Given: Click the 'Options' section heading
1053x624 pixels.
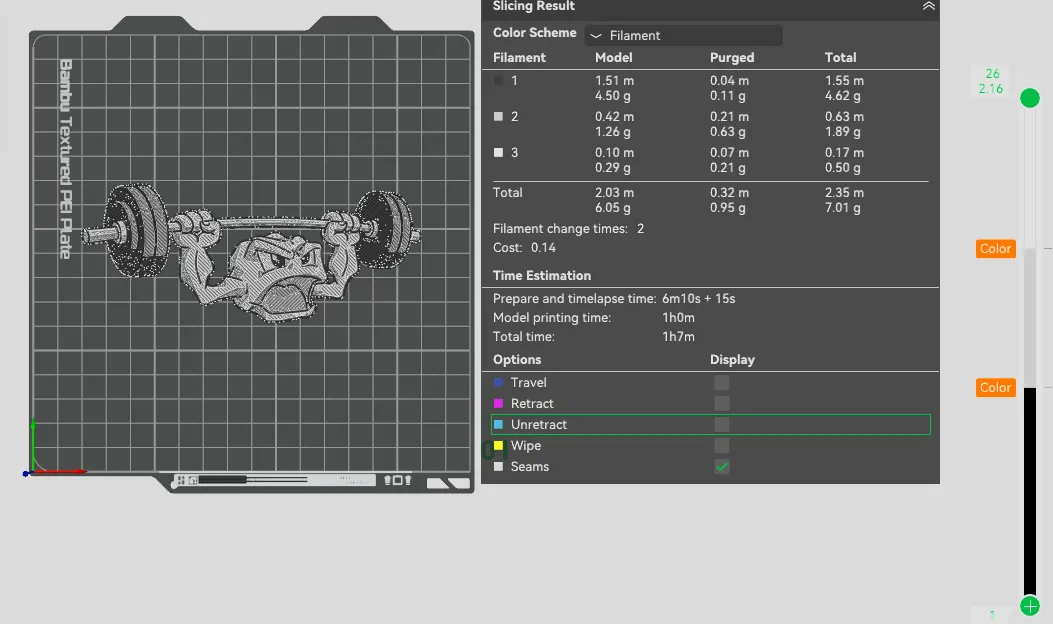Looking at the screenshot, I should point(517,360).
